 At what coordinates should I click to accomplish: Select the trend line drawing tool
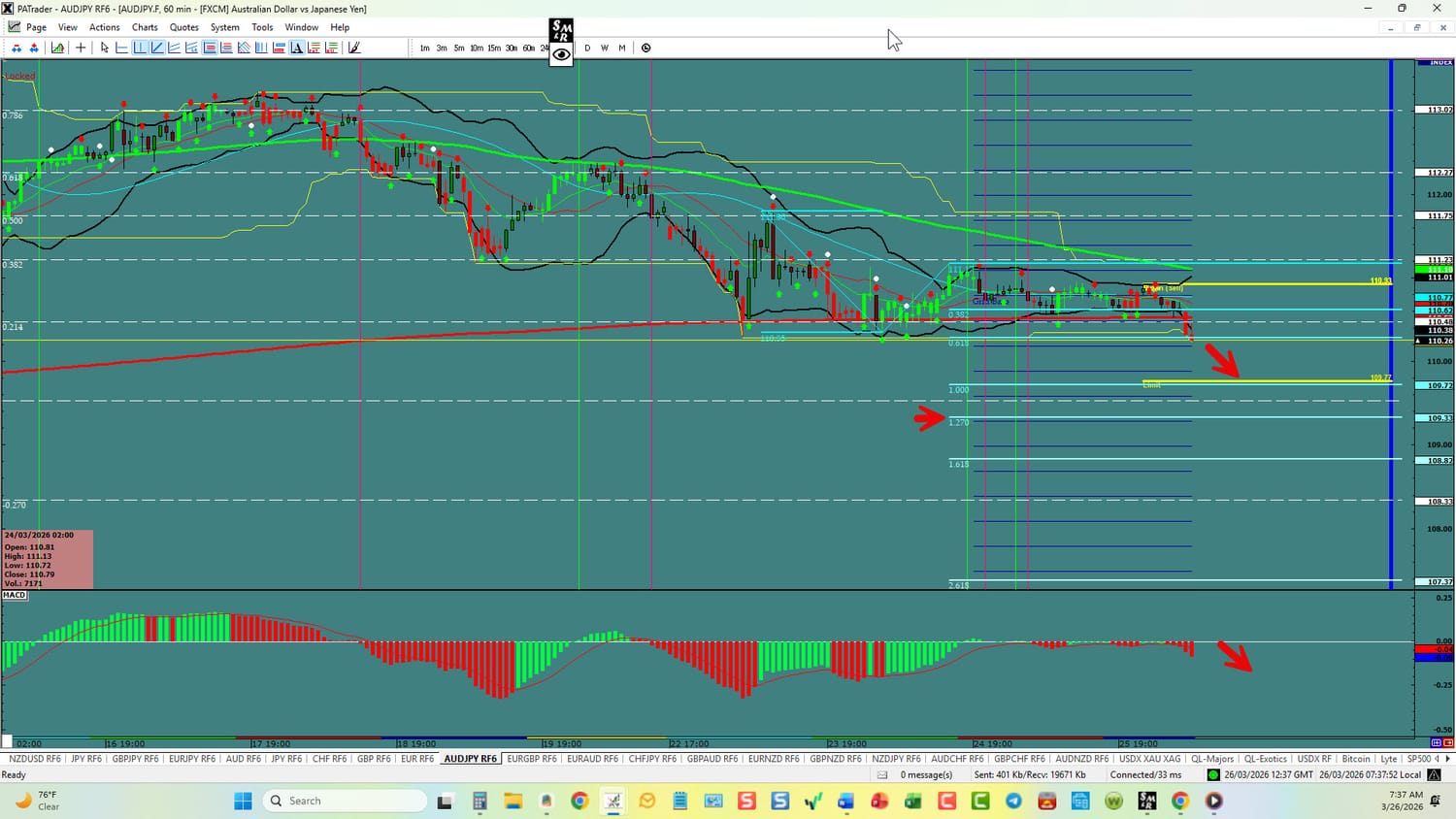coord(157,48)
